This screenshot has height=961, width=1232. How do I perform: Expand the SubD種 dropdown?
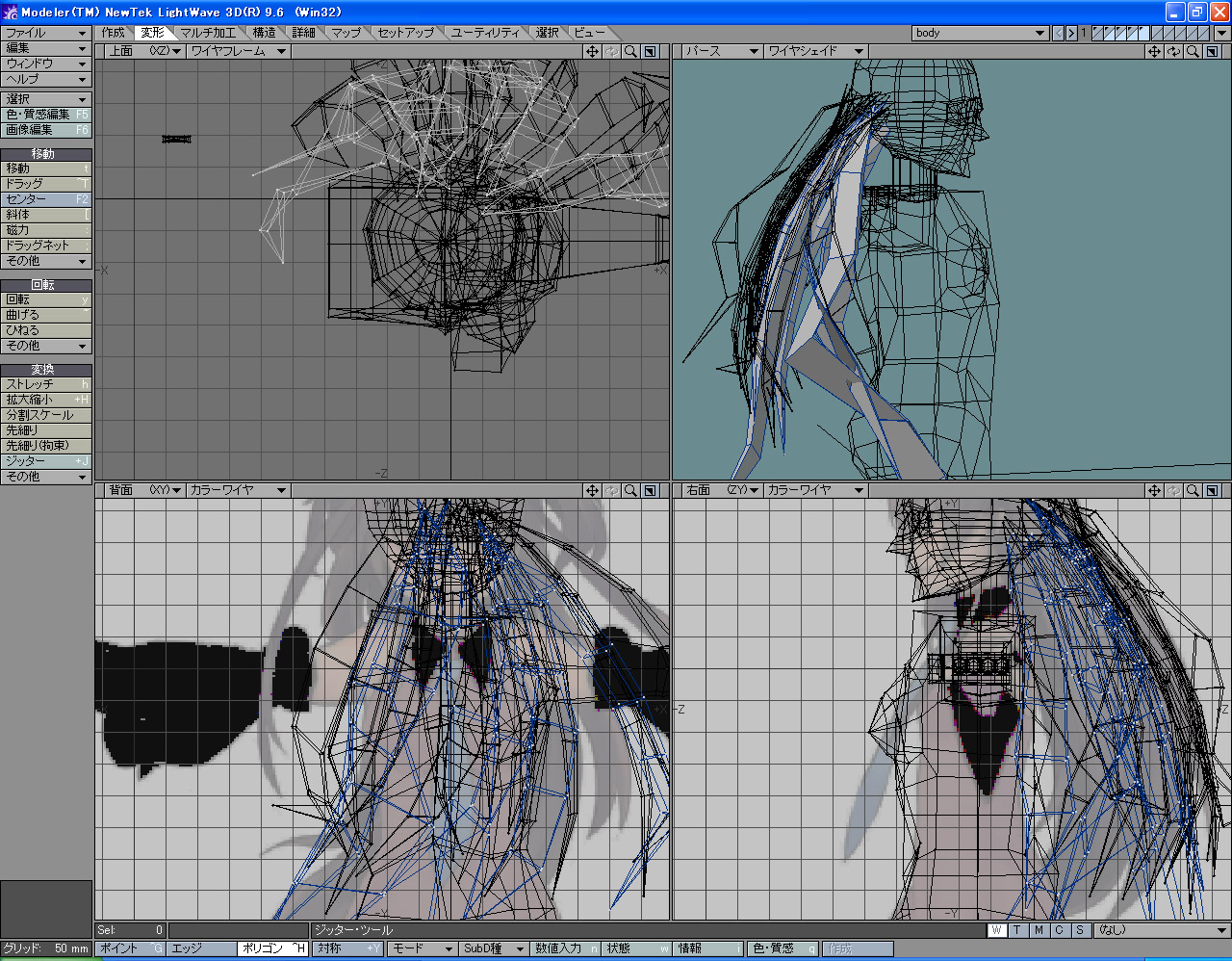(x=493, y=948)
